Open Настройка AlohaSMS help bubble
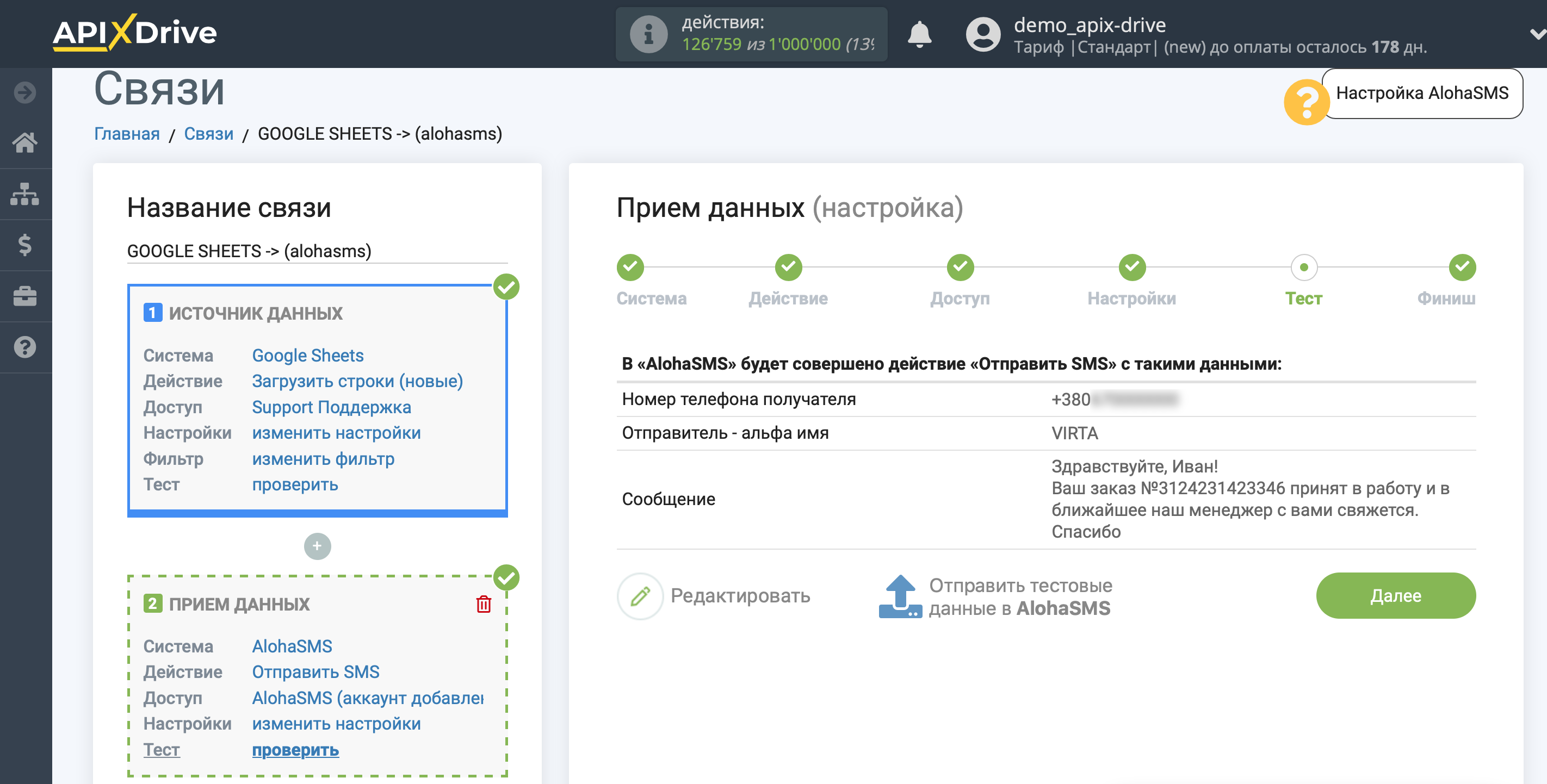The height and width of the screenshot is (784, 1547). click(1421, 93)
